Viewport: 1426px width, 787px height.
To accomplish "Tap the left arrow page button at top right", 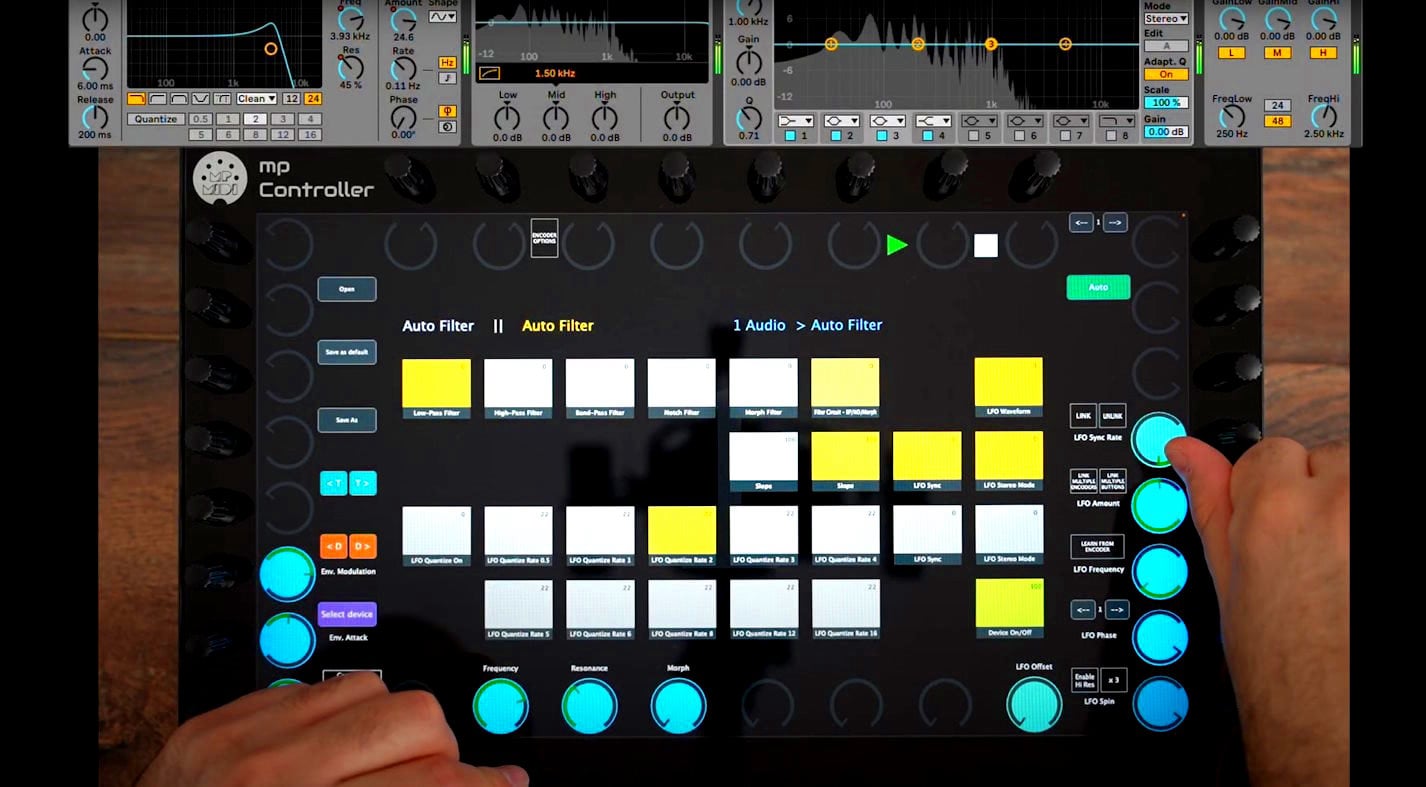I will pos(1081,223).
